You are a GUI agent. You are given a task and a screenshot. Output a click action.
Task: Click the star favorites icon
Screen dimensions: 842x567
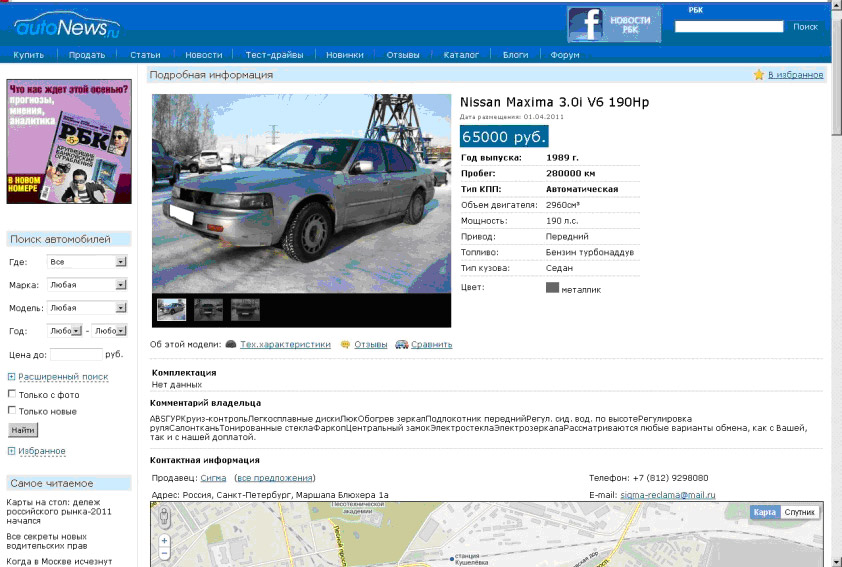(x=759, y=75)
